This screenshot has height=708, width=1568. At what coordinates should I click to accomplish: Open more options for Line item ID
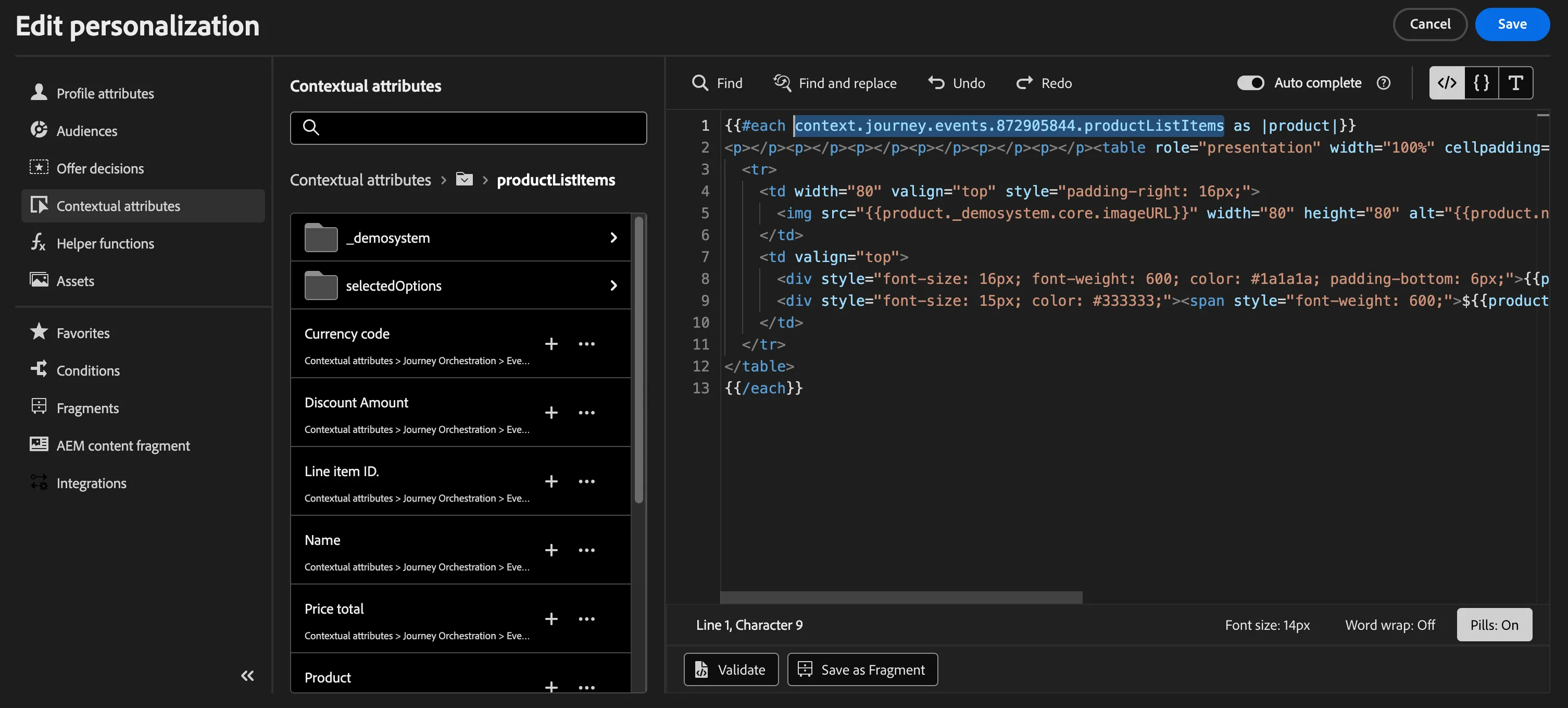[x=586, y=481]
